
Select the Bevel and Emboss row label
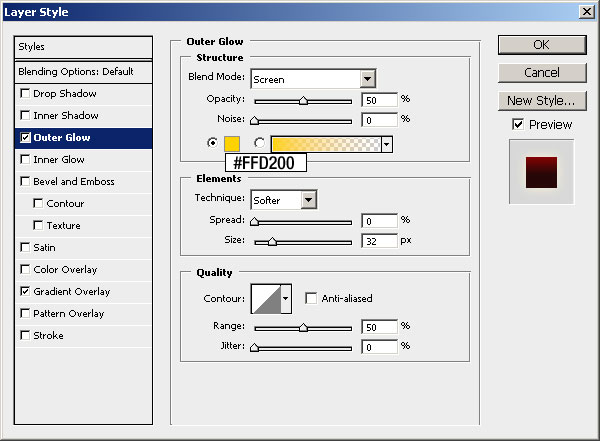click(x=74, y=181)
